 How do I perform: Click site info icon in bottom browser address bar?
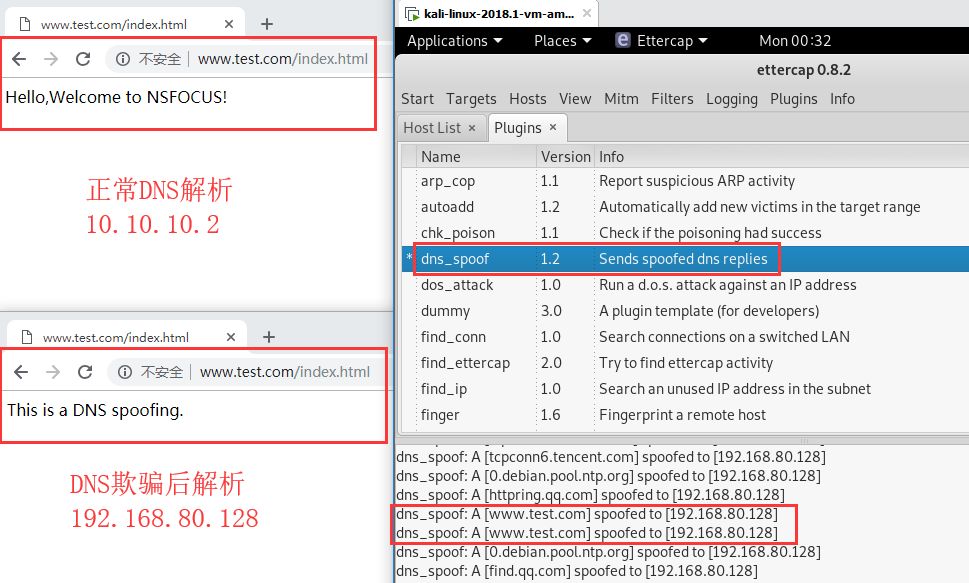(x=125, y=372)
